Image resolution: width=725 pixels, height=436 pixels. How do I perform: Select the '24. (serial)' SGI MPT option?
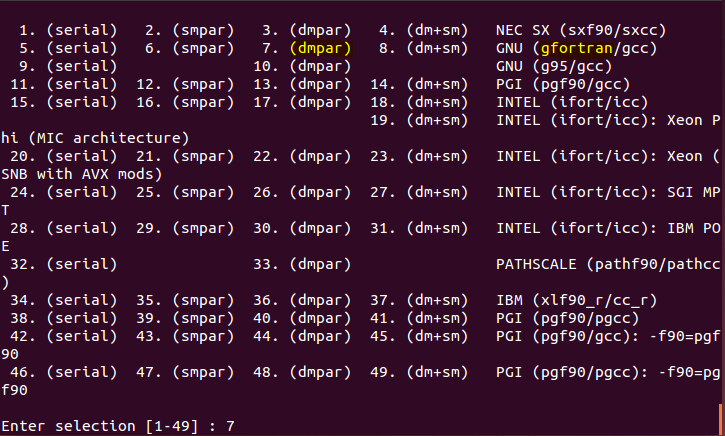(x=63, y=192)
